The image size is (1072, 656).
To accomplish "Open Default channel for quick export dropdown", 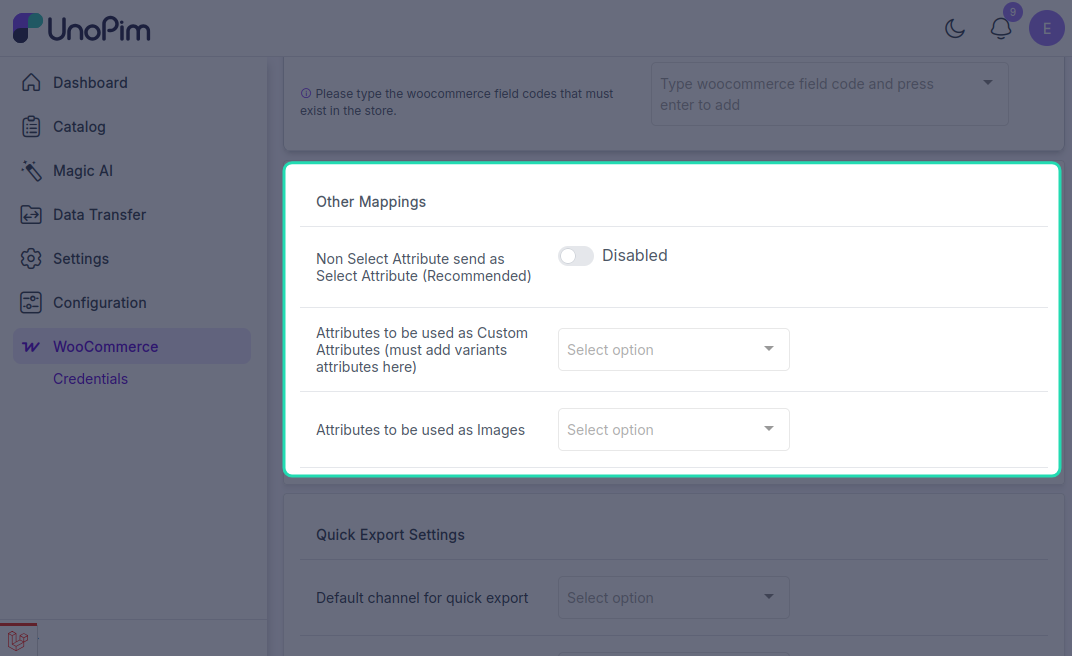I will coord(673,597).
